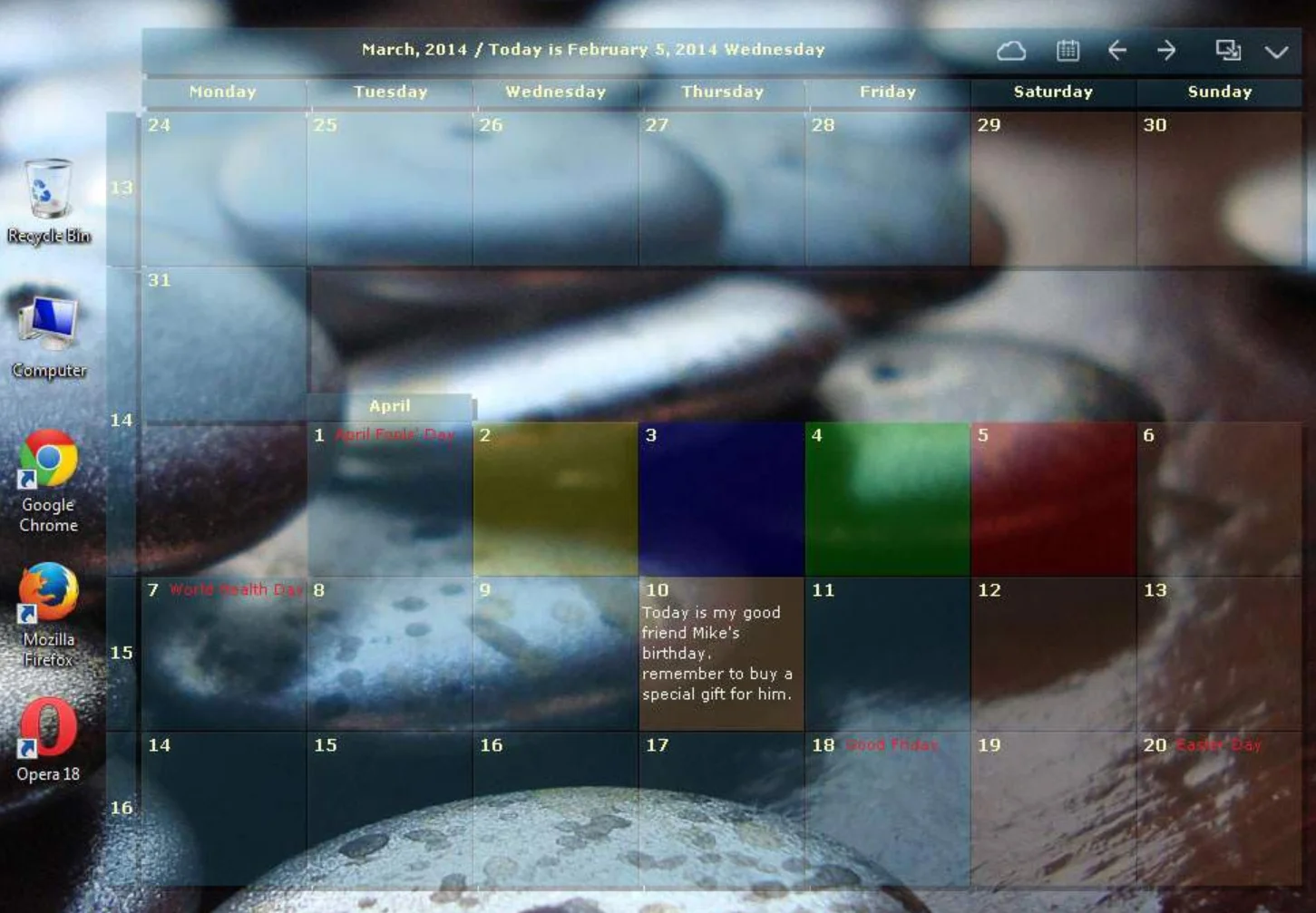Select March 28 day cell
The image size is (1316, 913).
pos(887,189)
